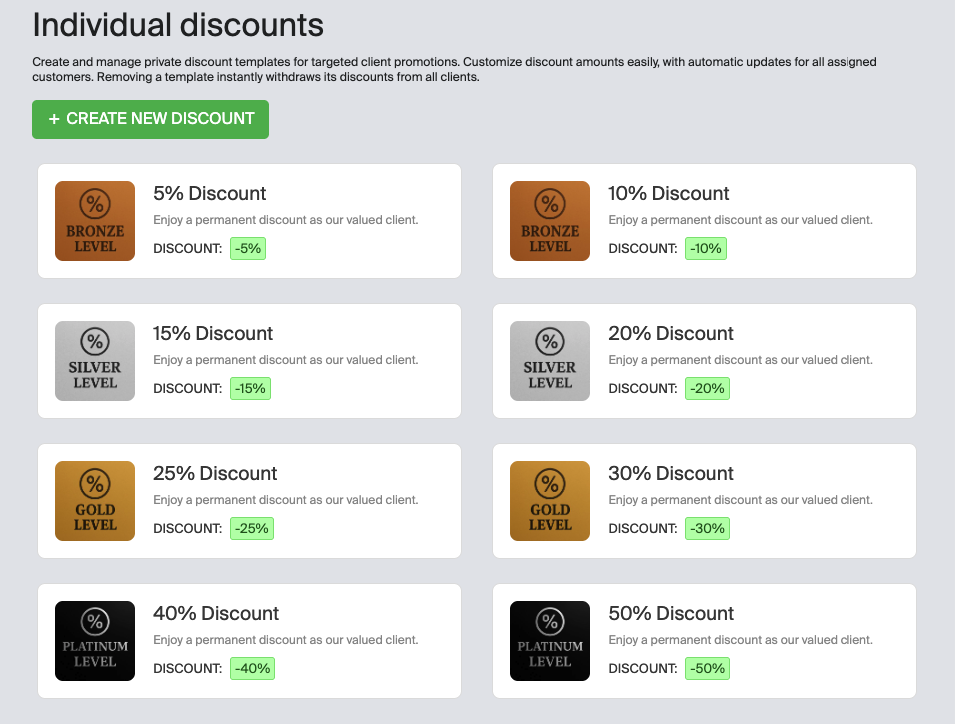955x724 pixels.
Task: Click the green -20% discount badge
Action: pyautogui.click(x=707, y=388)
